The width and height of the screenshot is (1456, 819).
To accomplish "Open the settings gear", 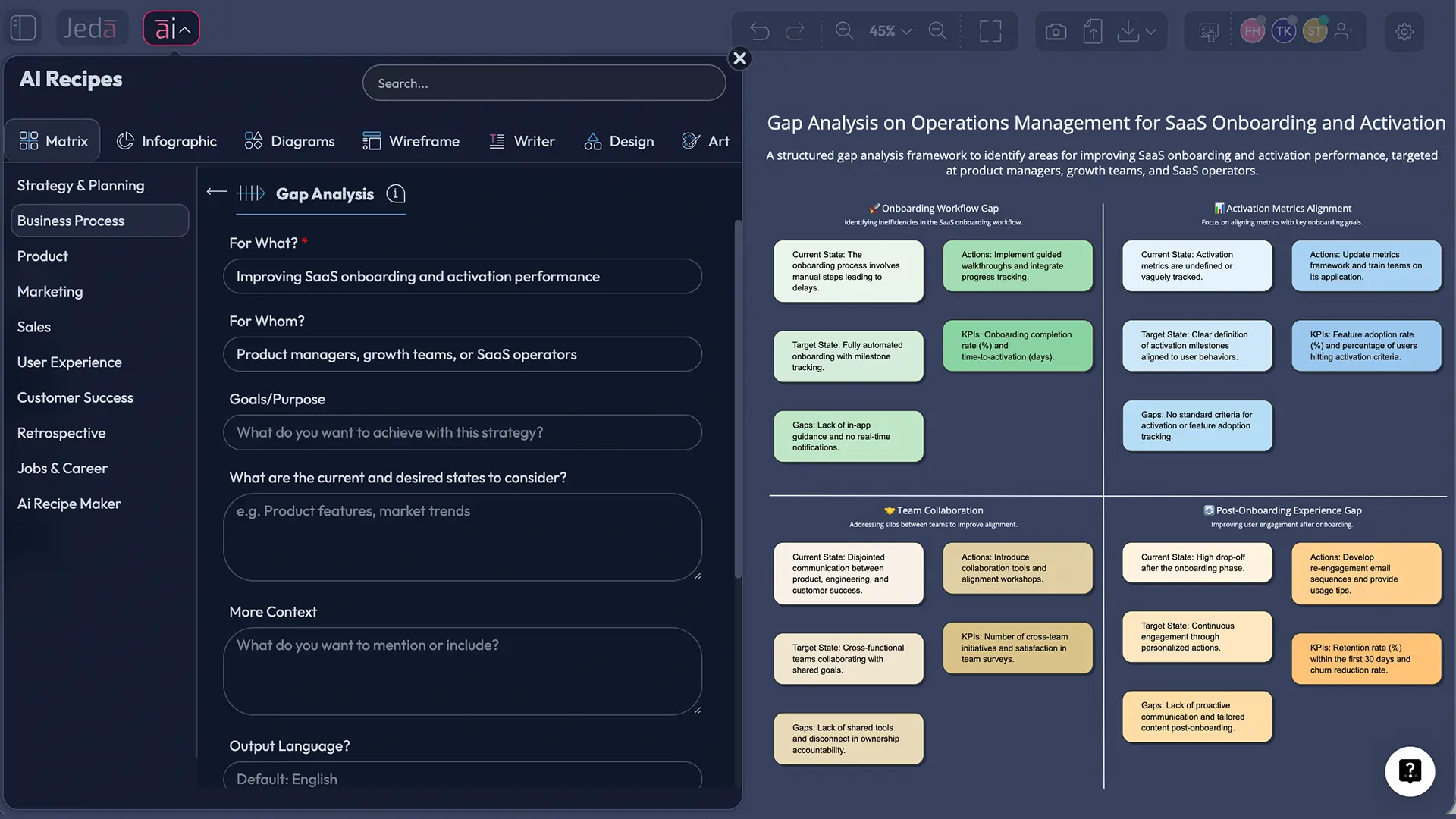I will (x=1405, y=32).
